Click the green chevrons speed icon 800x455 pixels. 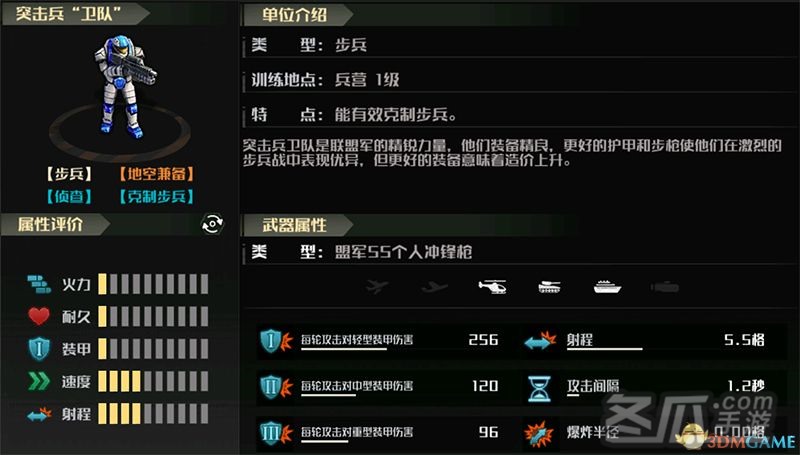pyautogui.click(x=39, y=381)
